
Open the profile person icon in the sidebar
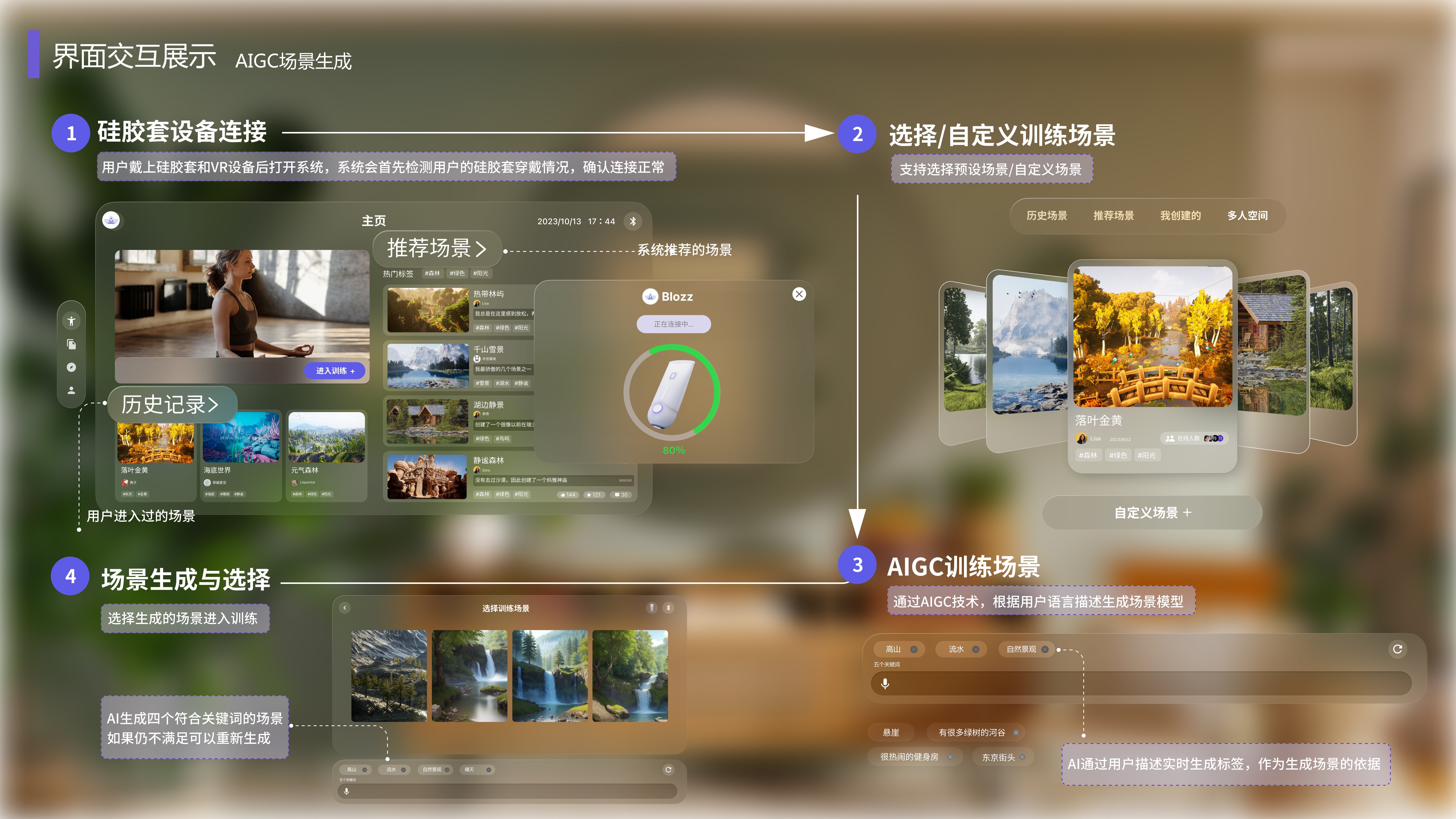tap(71, 390)
